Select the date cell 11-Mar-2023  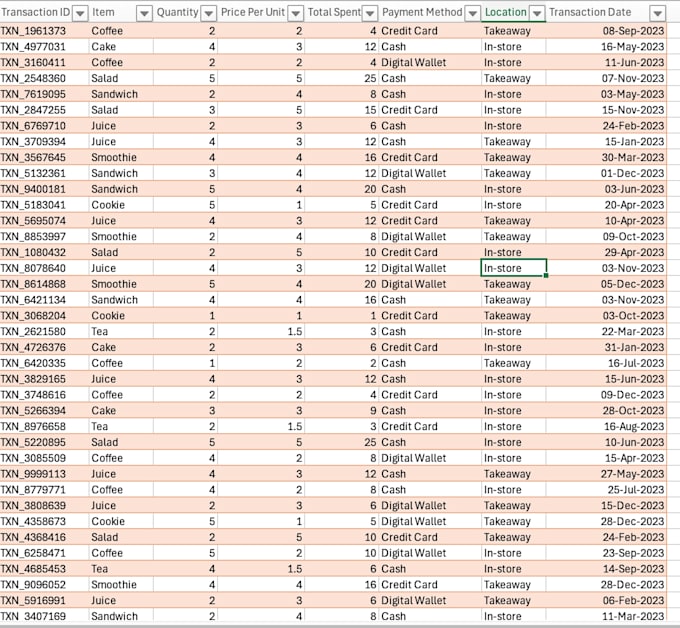tap(606, 616)
